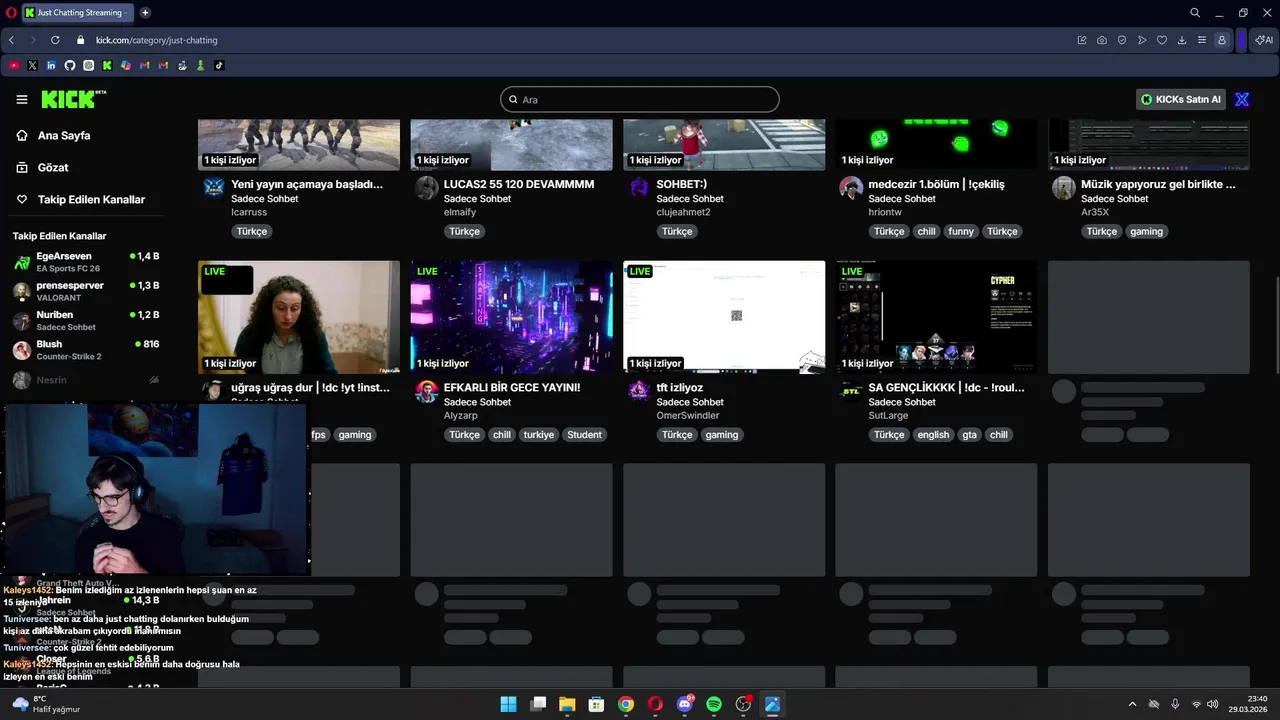Open prensesperver followed channel

tap(85, 291)
